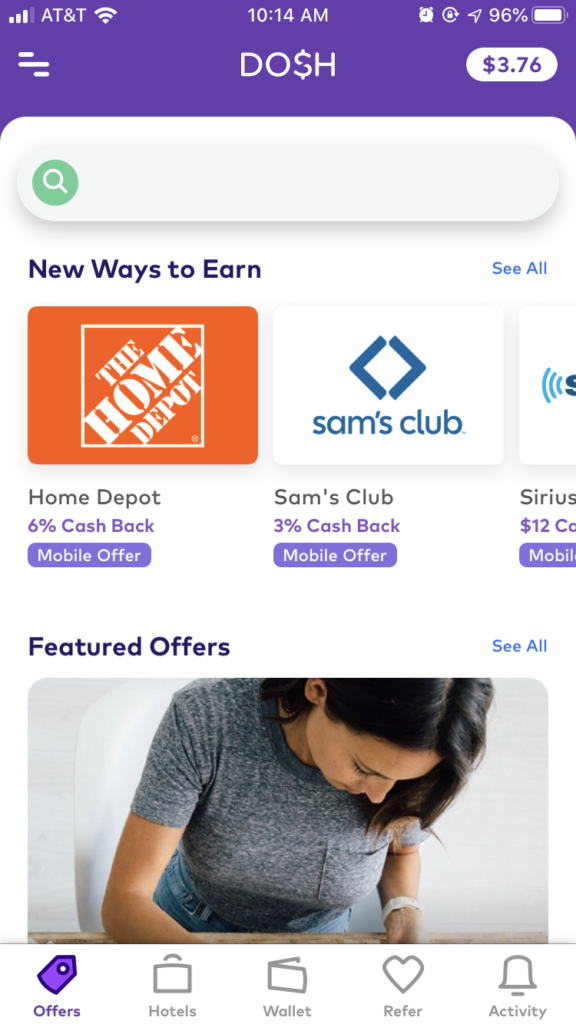
Task: Select the 3% Cash Back label
Action: (337, 526)
